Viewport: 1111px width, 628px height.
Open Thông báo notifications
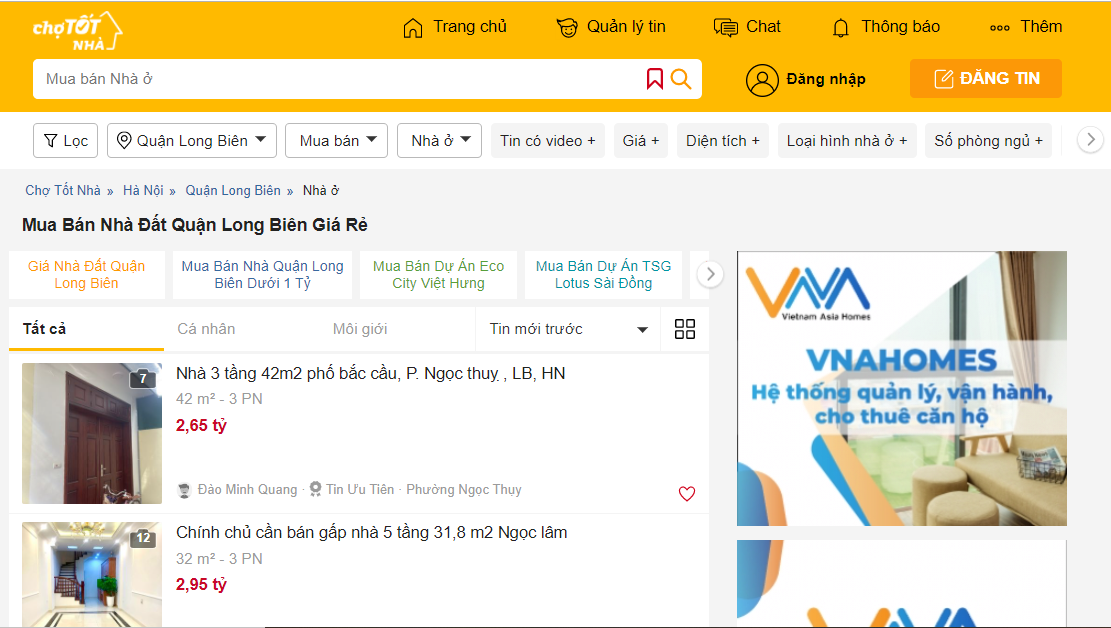885,27
